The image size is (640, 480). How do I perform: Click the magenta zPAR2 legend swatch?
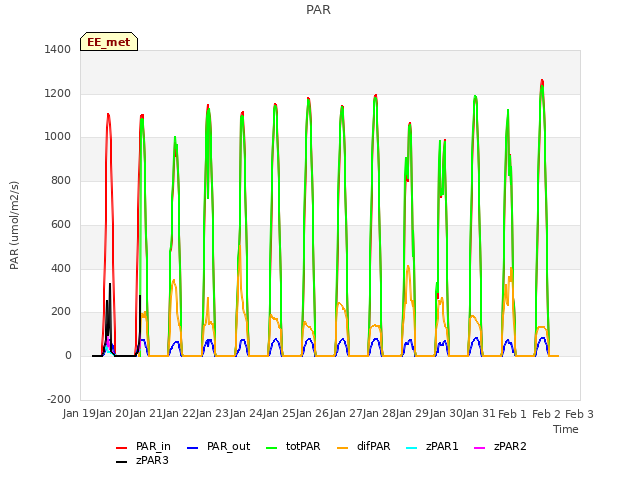[479, 448]
